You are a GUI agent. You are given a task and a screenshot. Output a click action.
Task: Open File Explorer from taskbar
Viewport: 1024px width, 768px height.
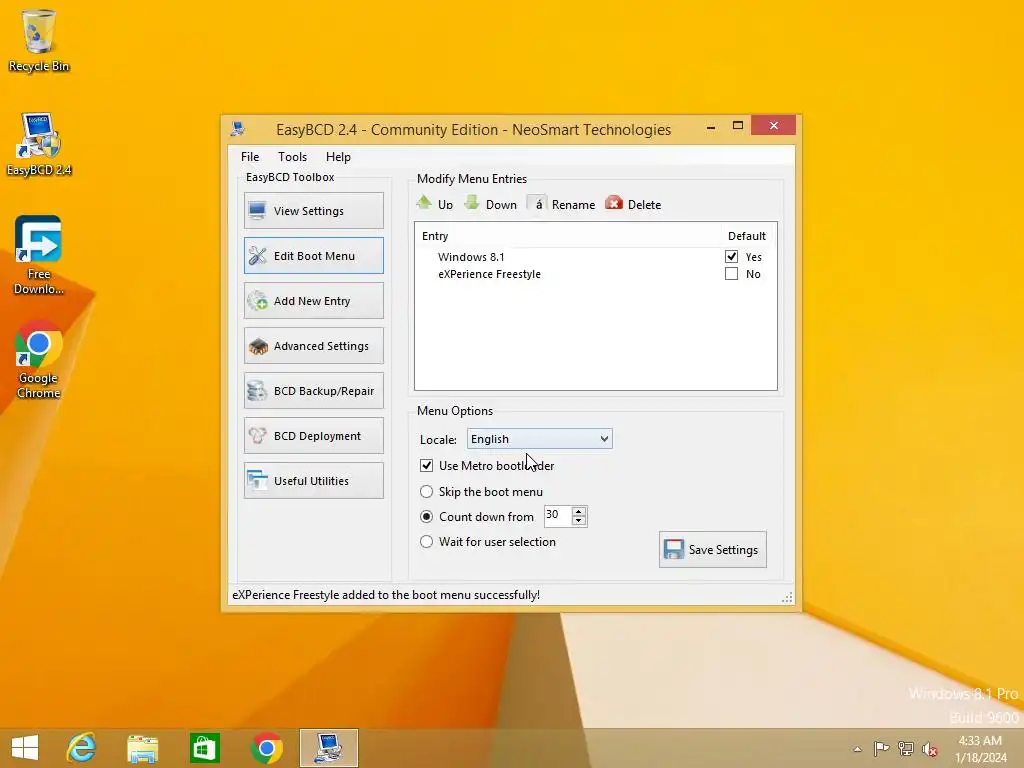[x=142, y=748]
